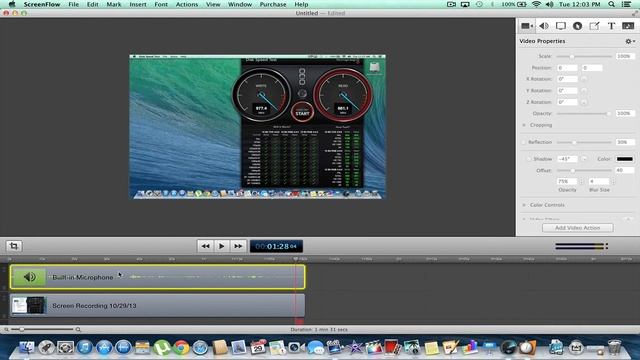640x360 pixels.
Task: Open the Annotations properties tab
Action: (x=594, y=26)
